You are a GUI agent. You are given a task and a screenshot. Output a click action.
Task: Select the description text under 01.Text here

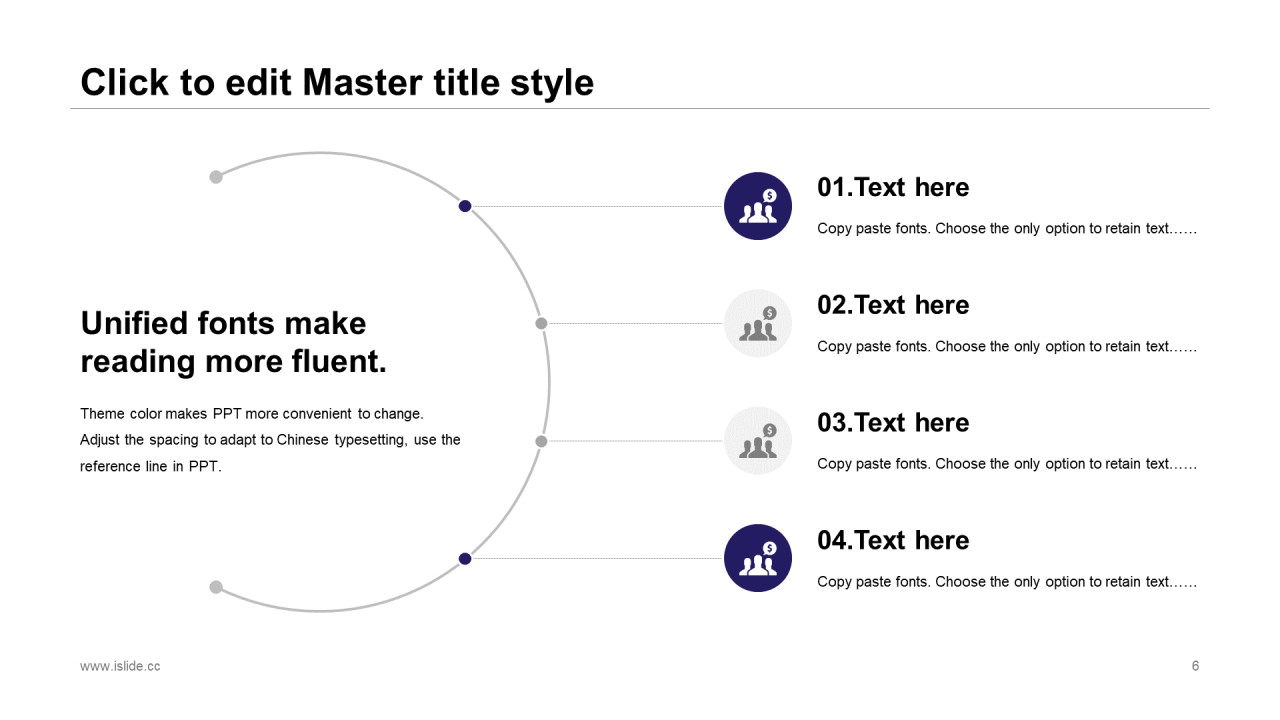[x=1006, y=229]
